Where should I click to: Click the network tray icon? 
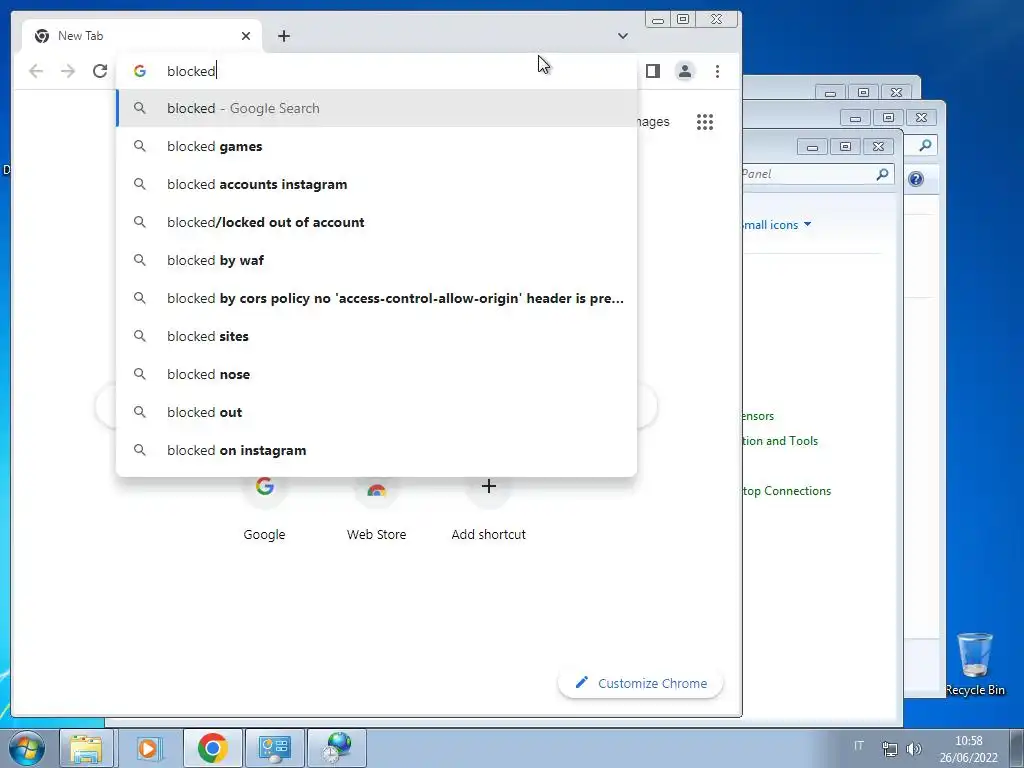tap(889, 748)
